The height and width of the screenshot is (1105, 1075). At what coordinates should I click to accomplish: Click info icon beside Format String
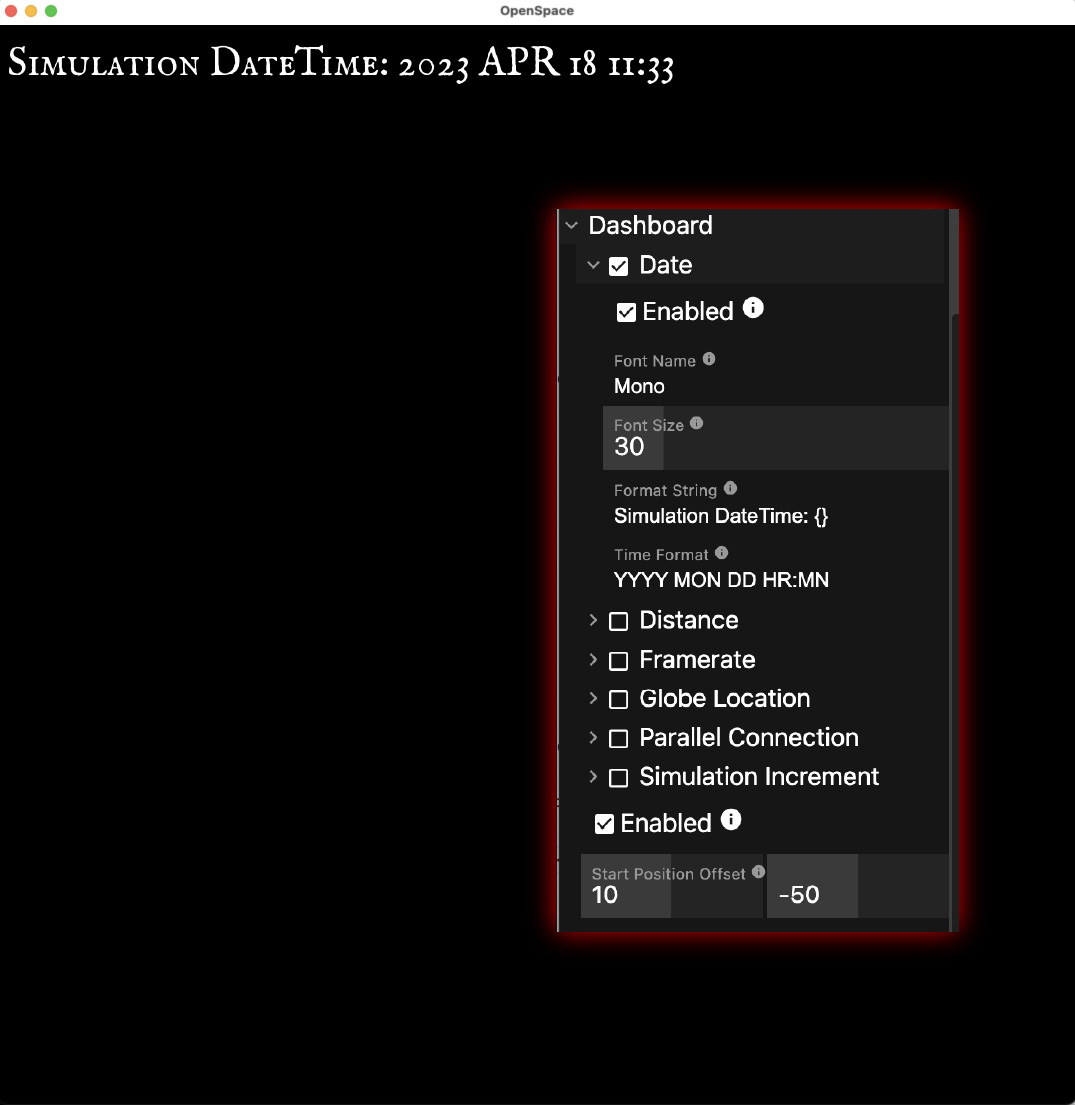click(x=730, y=488)
